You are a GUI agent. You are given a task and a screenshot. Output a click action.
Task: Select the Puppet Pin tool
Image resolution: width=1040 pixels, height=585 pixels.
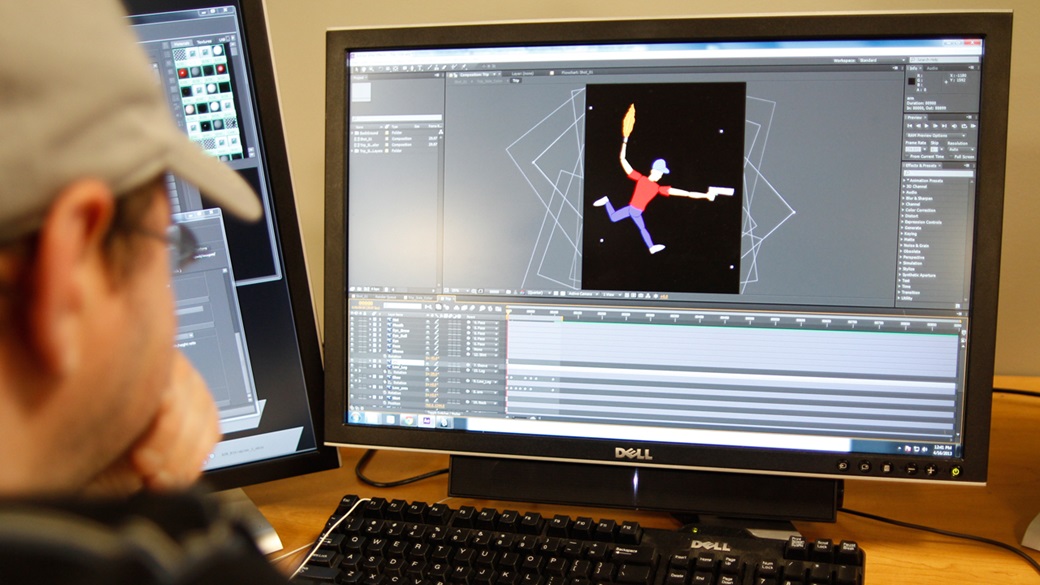[464, 68]
